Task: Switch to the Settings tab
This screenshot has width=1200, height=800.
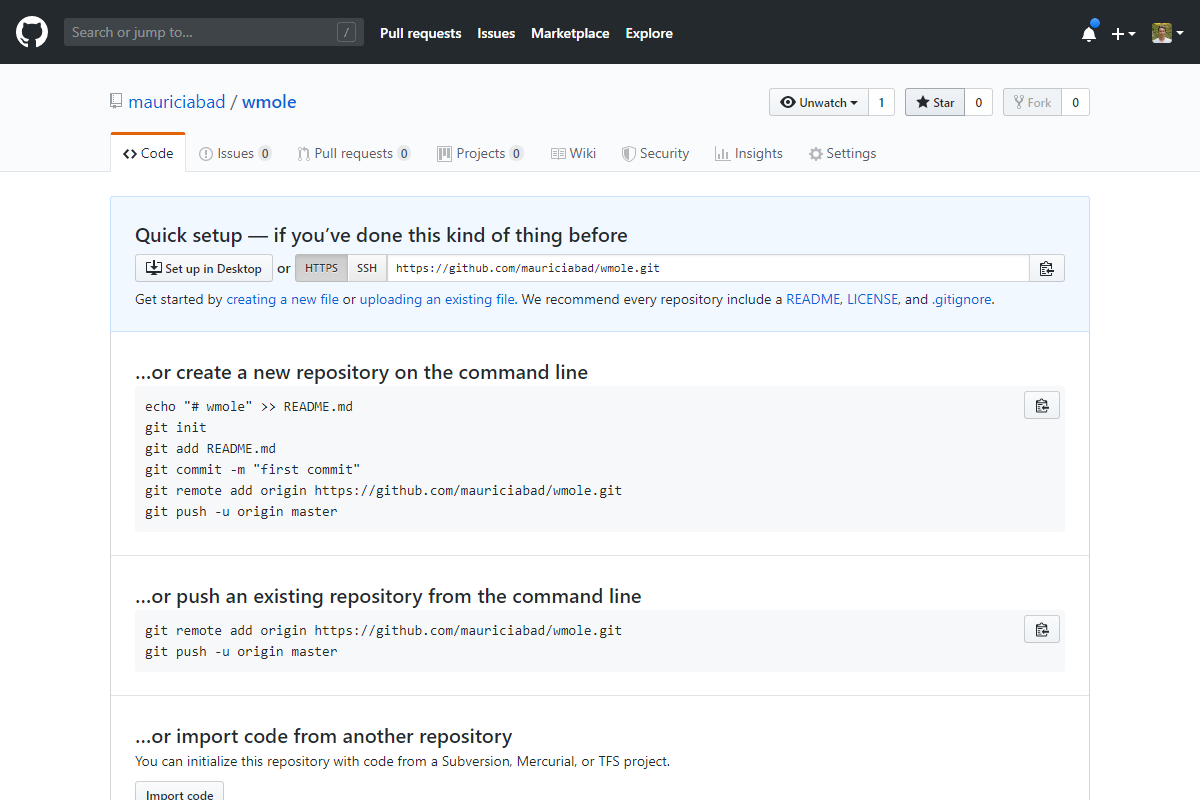Action: tap(842, 153)
